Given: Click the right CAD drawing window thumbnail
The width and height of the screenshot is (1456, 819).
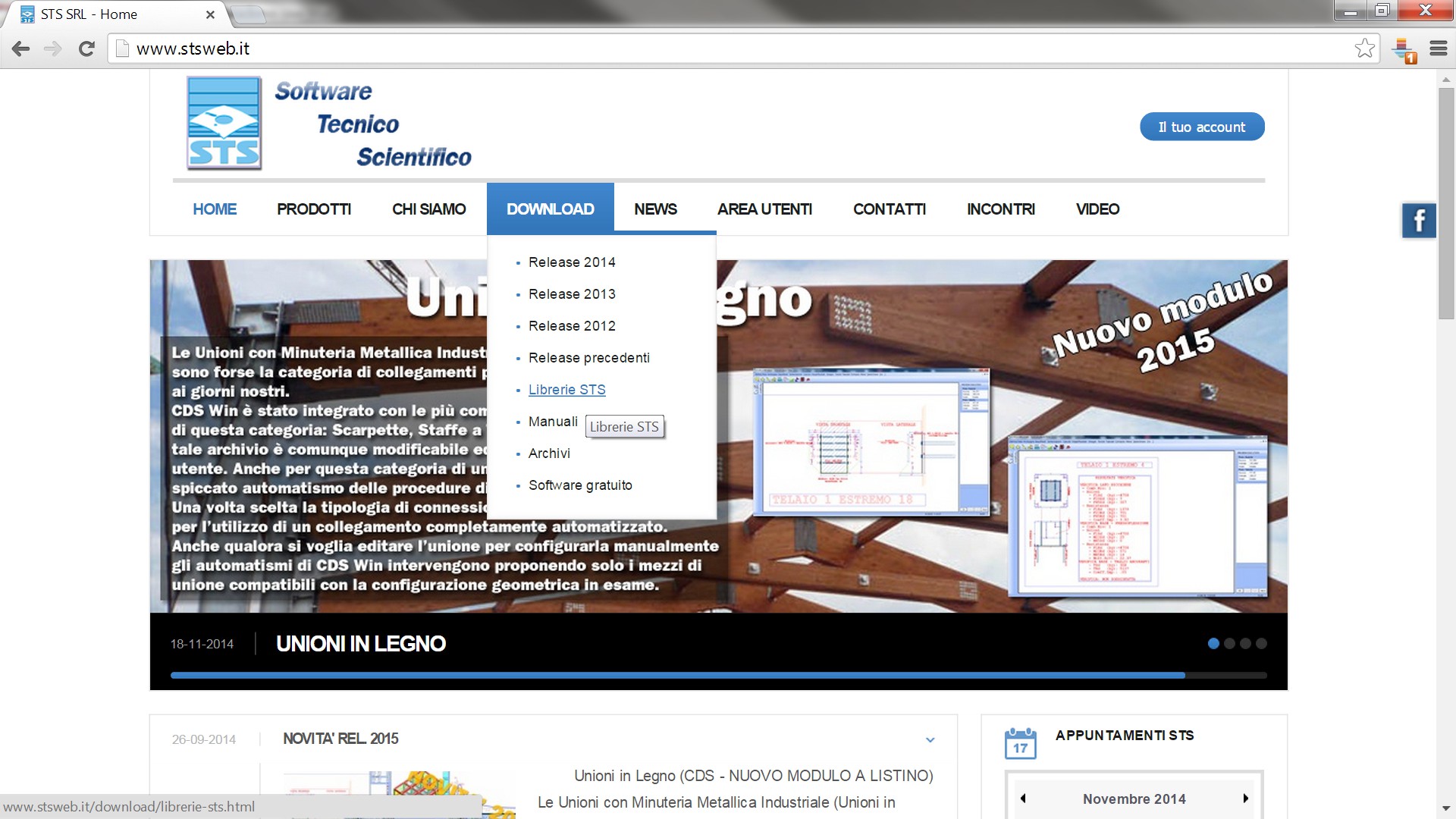Looking at the screenshot, I should (1138, 516).
